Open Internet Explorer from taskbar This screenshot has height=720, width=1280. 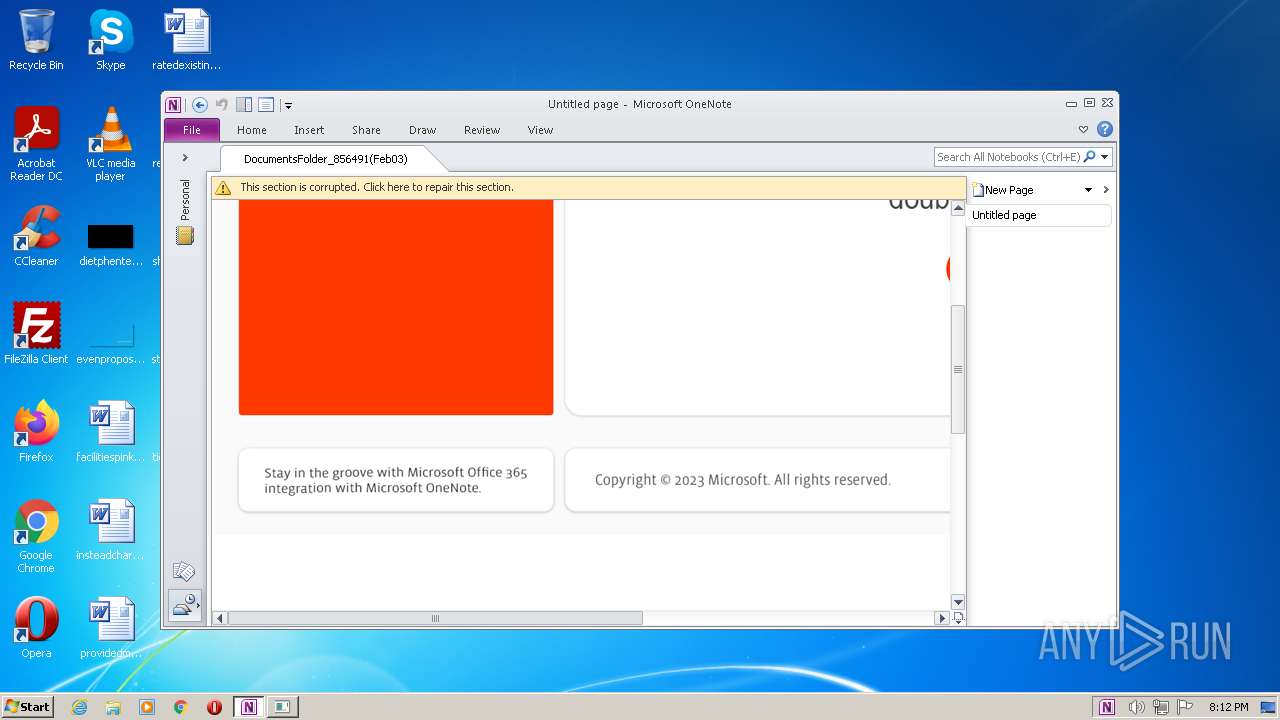[80, 707]
